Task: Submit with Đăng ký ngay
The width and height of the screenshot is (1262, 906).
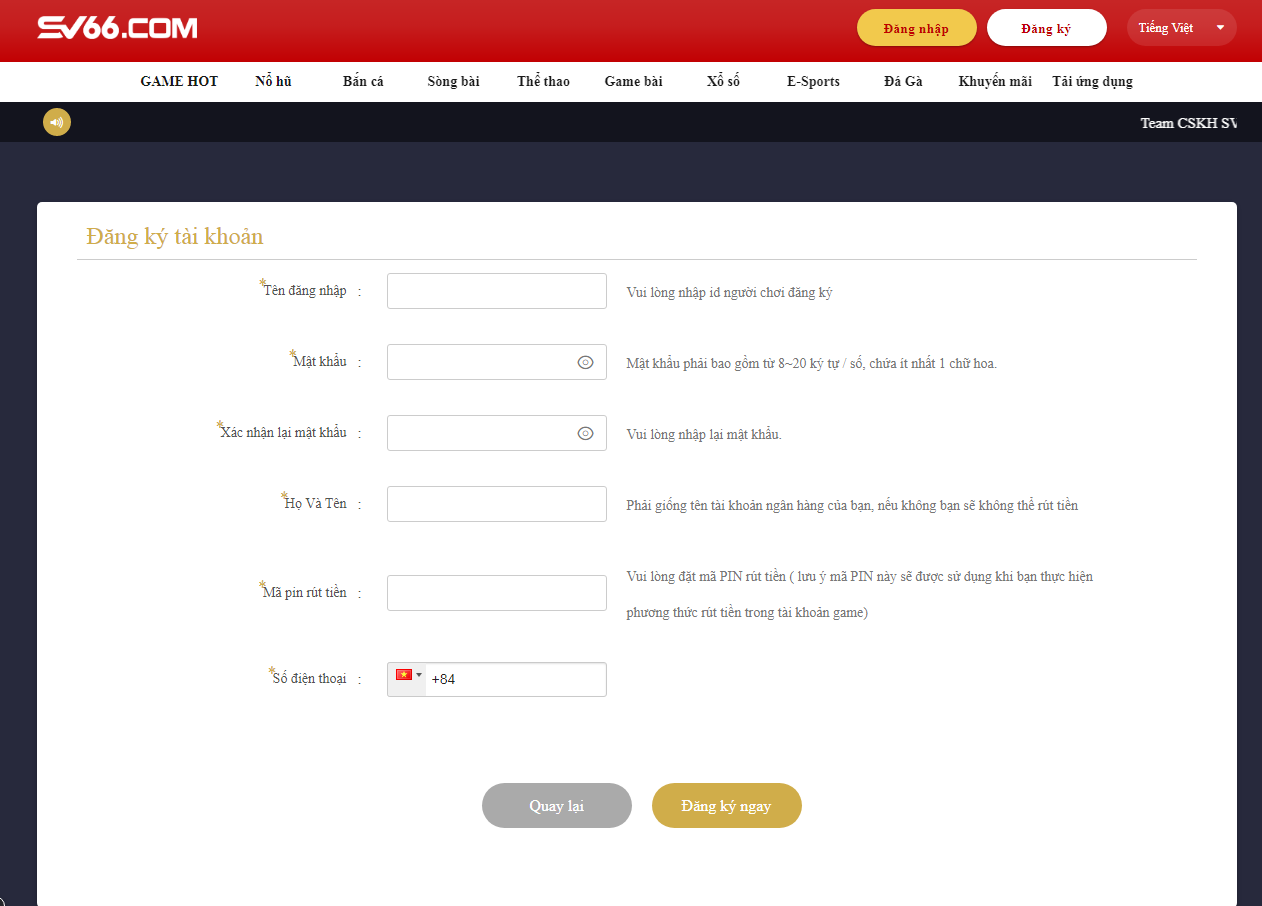Action: pyautogui.click(x=726, y=805)
